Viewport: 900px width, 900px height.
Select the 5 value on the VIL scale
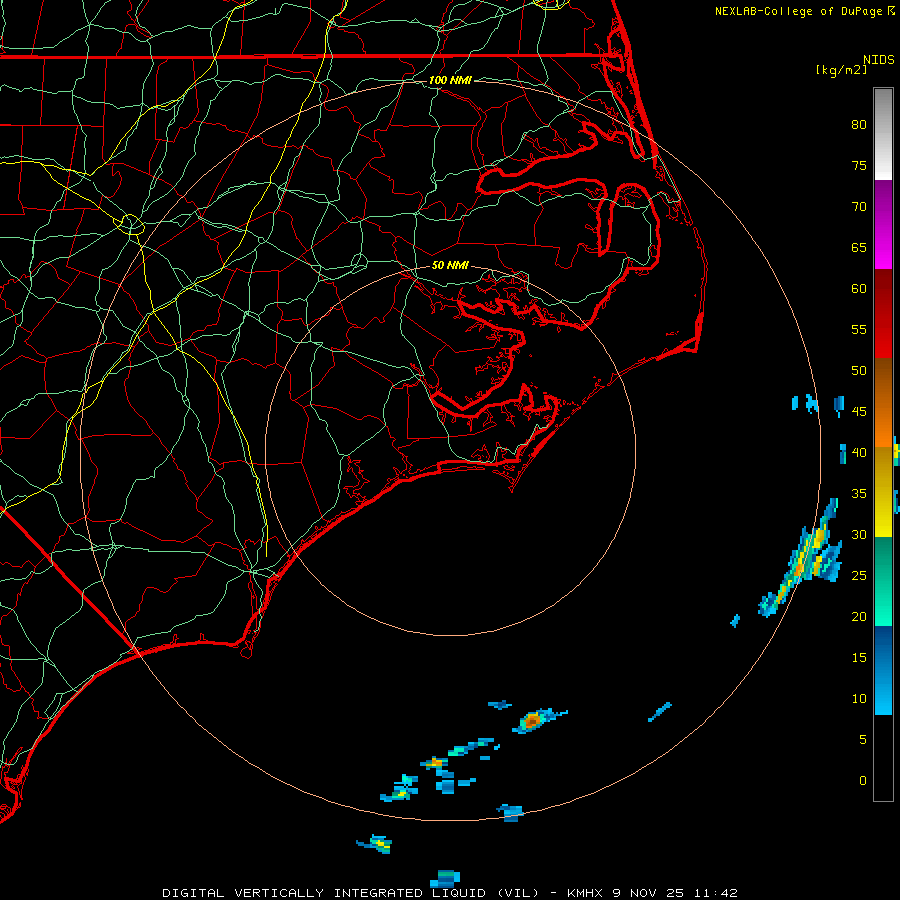[x=863, y=740]
